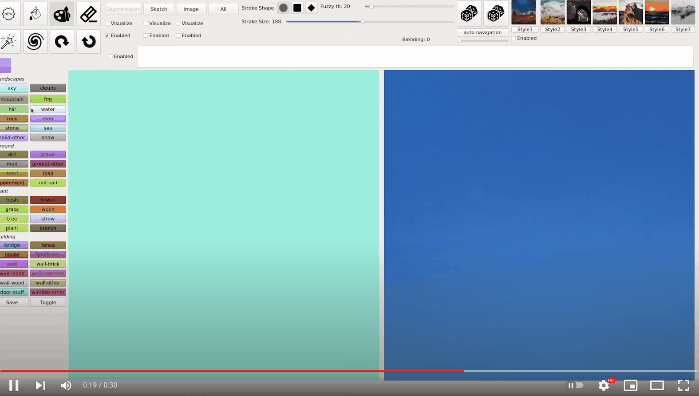
Task: Click the Save button
Action: point(12,302)
